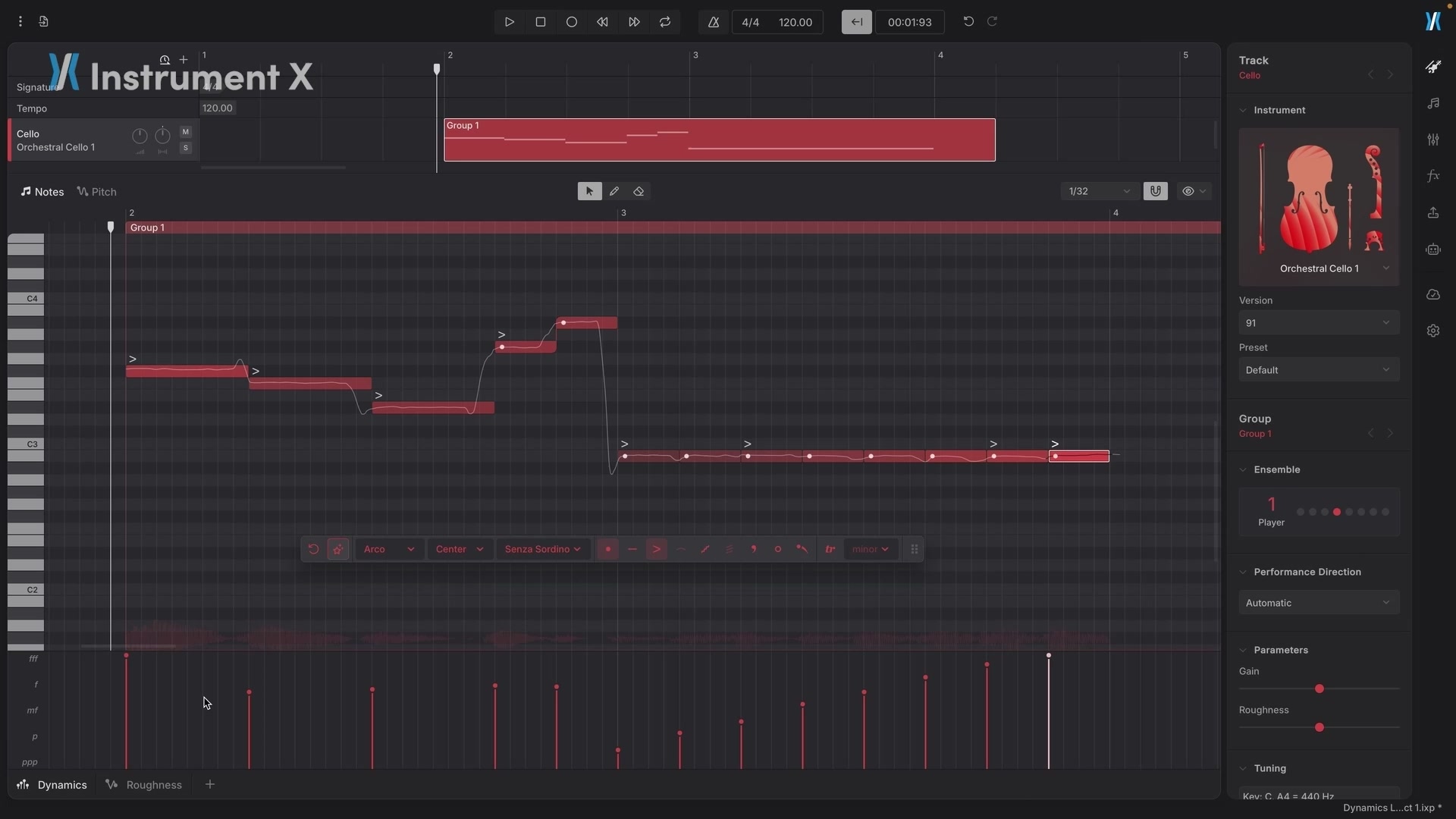Screen dimensions: 1456x819
Task: Click the auto articulation star icon
Action: click(x=337, y=549)
